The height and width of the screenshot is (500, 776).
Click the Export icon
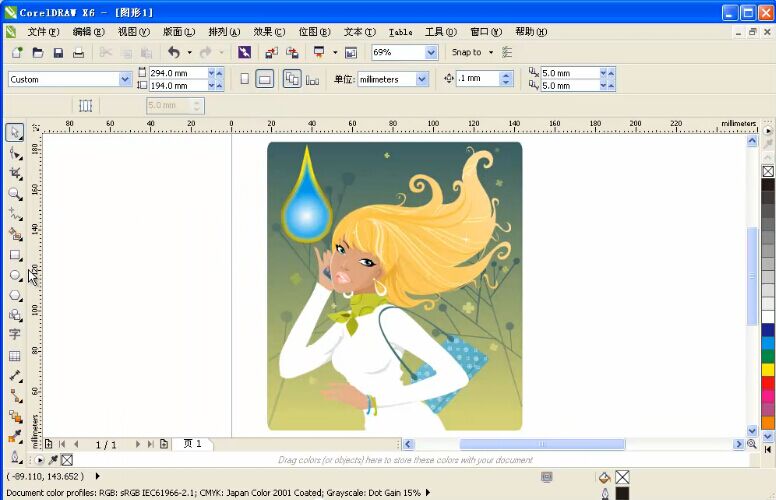click(292, 52)
